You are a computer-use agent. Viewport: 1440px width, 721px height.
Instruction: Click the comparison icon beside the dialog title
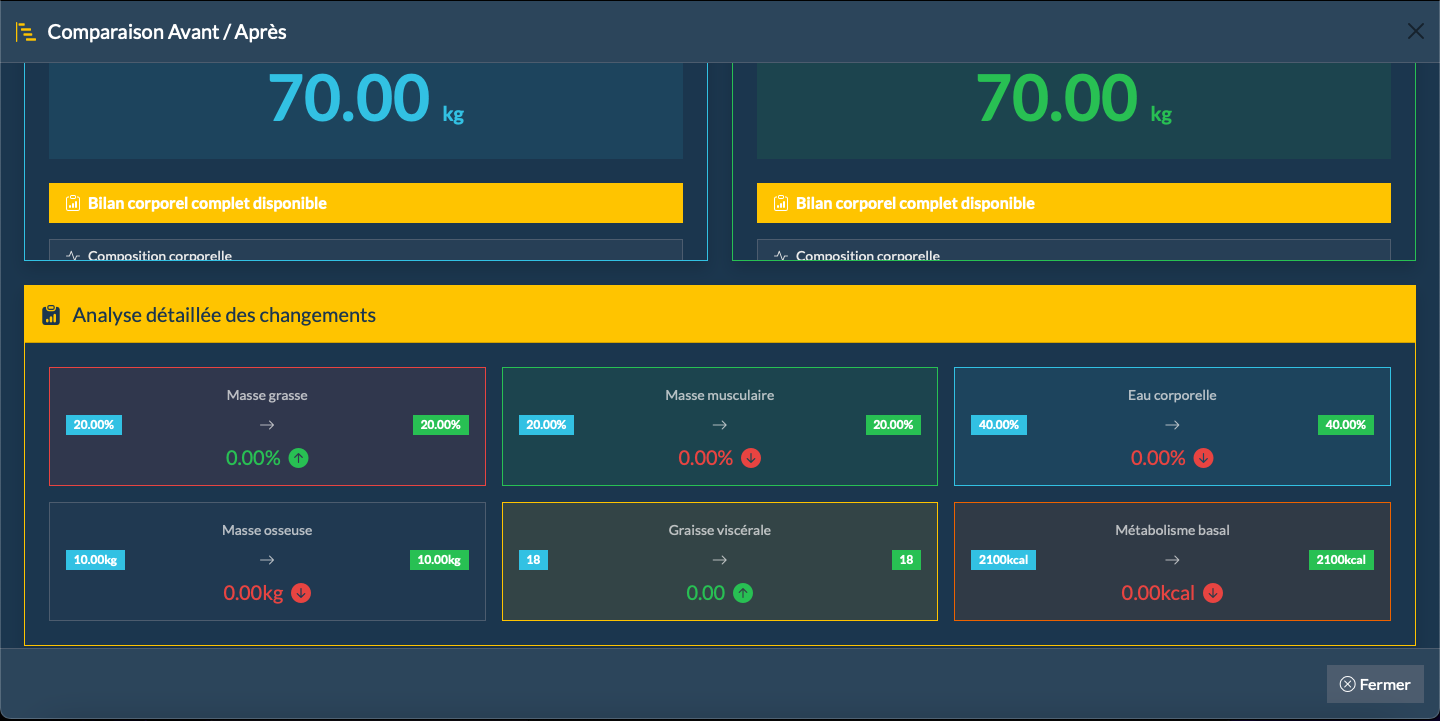click(x=25, y=32)
